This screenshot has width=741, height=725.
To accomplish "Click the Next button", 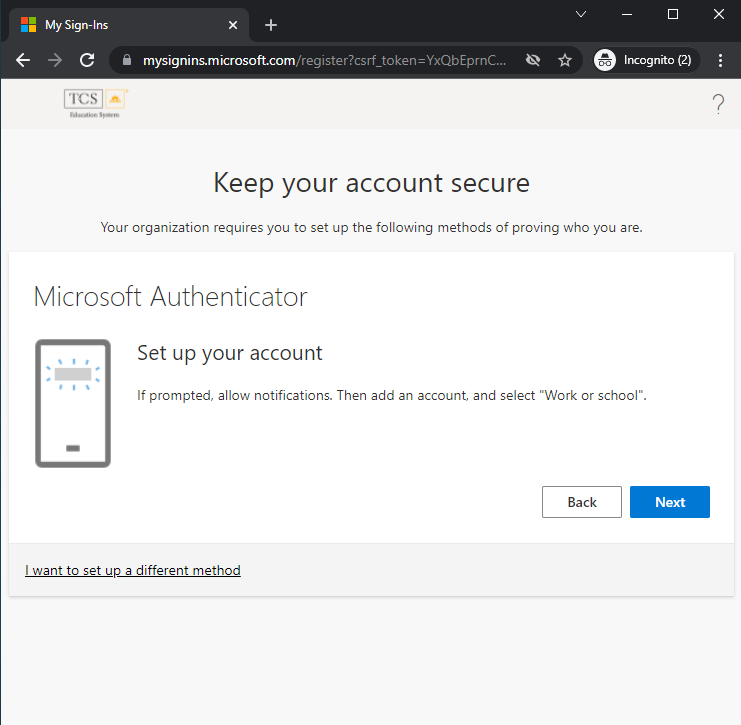I will click(x=670, y=502).
